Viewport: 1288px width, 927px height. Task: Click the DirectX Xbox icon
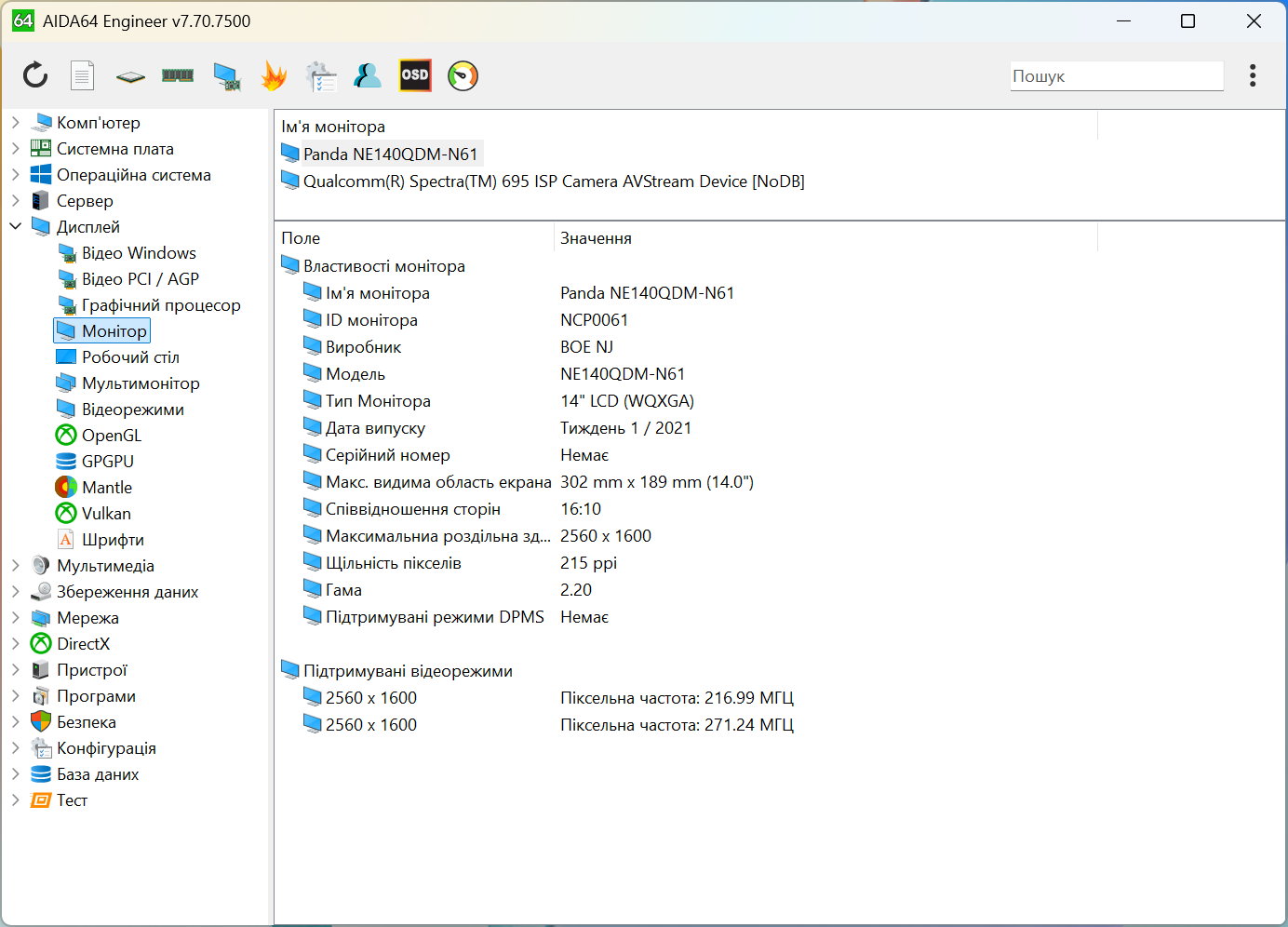point(41,643)
